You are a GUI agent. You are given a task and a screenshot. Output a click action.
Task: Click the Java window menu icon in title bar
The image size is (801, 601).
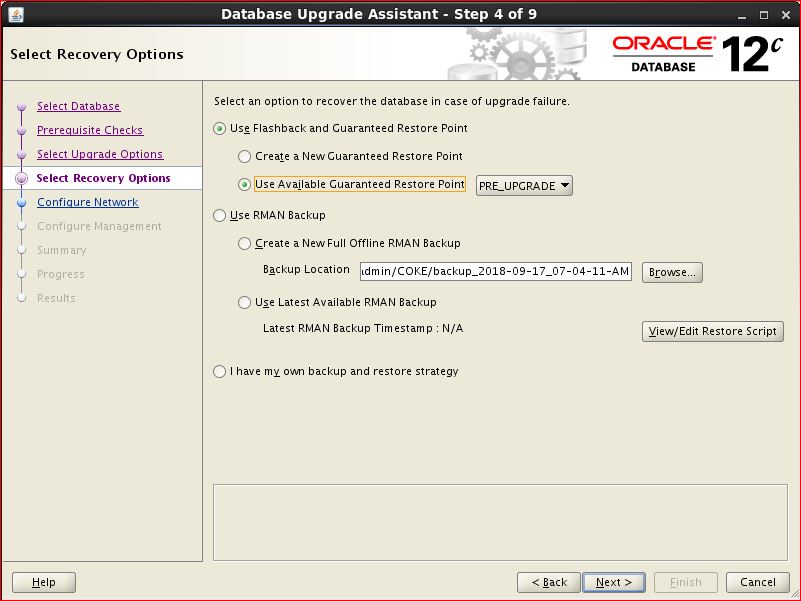[16, 14]
